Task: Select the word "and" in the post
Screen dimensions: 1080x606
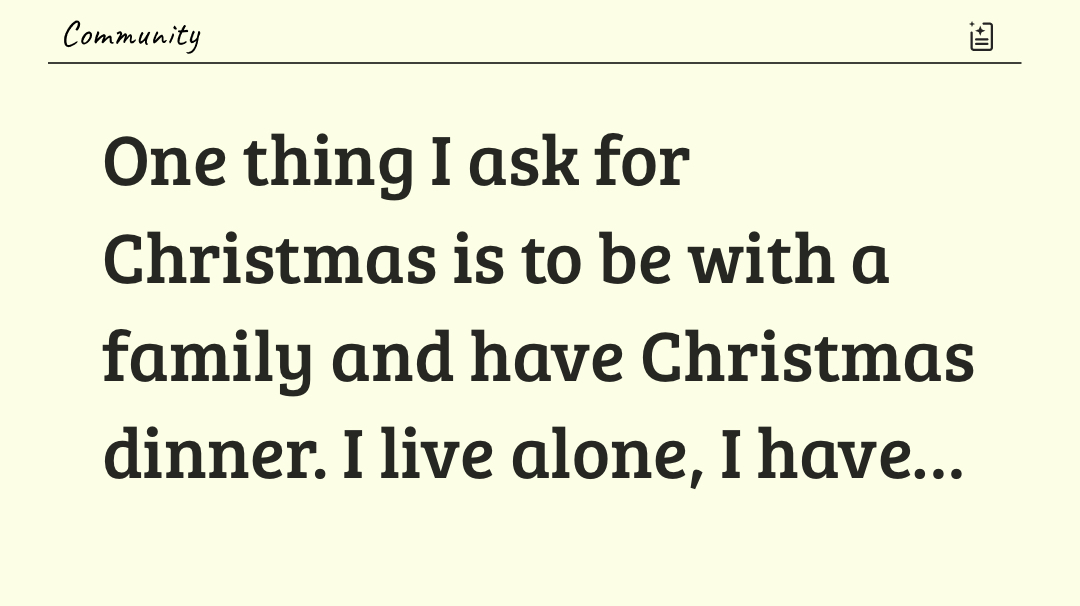Action: click(x=392, y=356)
